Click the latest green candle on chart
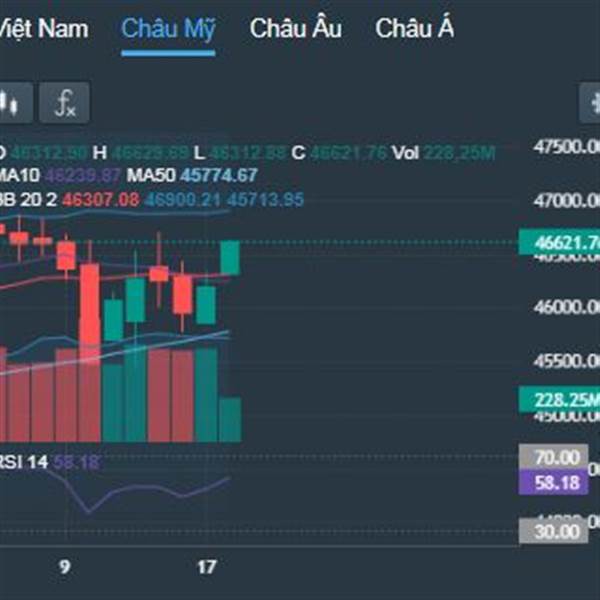The width and height of the screenshot is (600, 600). point(230,258)
